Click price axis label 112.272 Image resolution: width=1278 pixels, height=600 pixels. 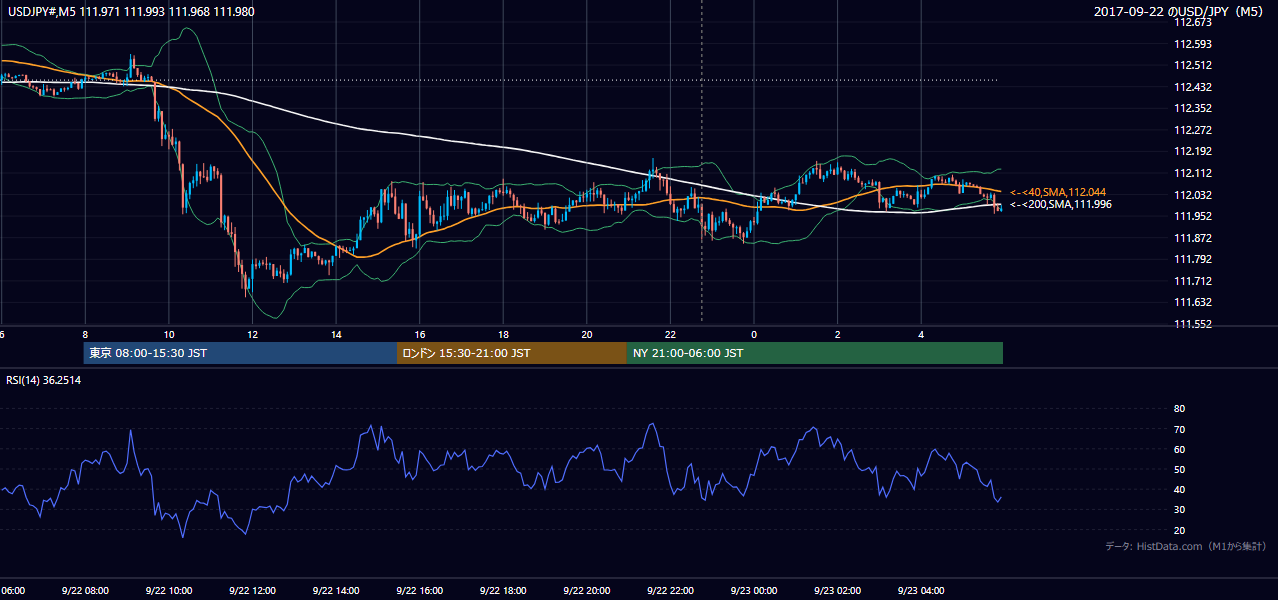pos(1193,130)
